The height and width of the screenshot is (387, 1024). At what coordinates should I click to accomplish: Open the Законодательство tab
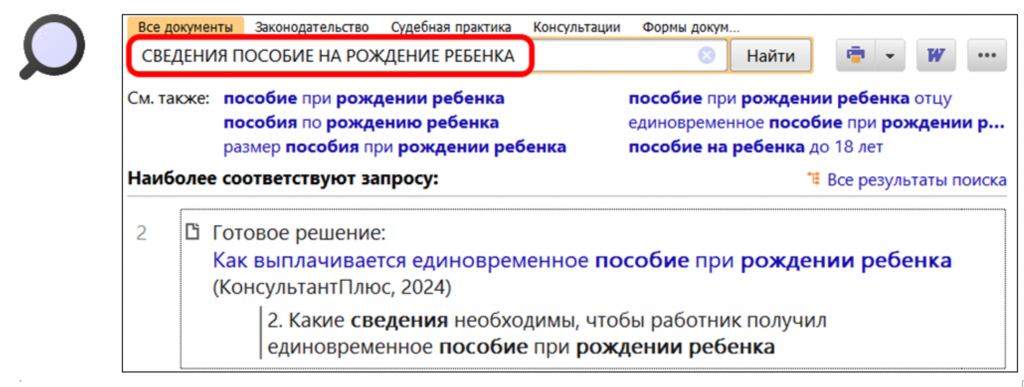coord(312,27)
